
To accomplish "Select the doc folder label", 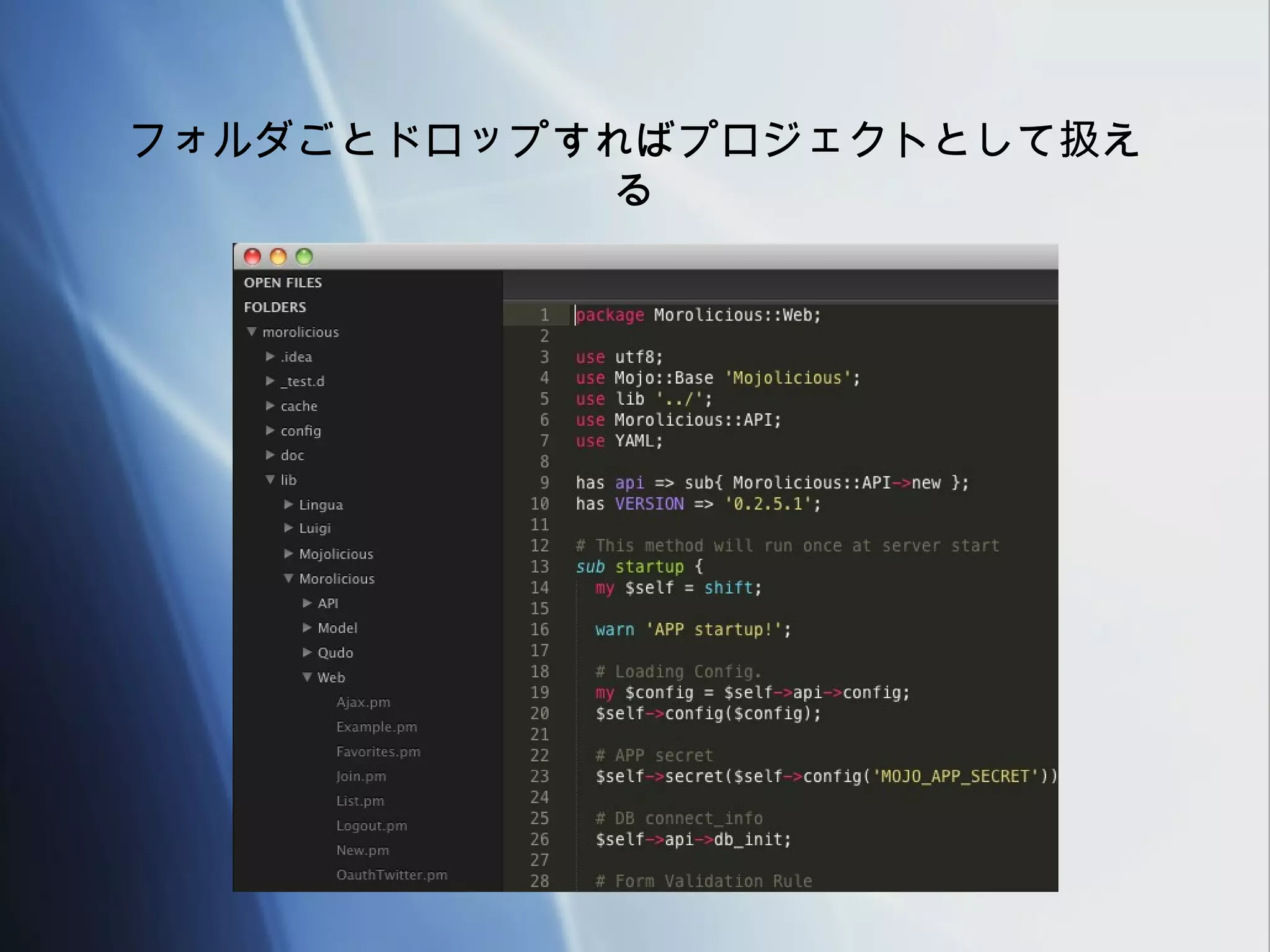I will 293,456.
